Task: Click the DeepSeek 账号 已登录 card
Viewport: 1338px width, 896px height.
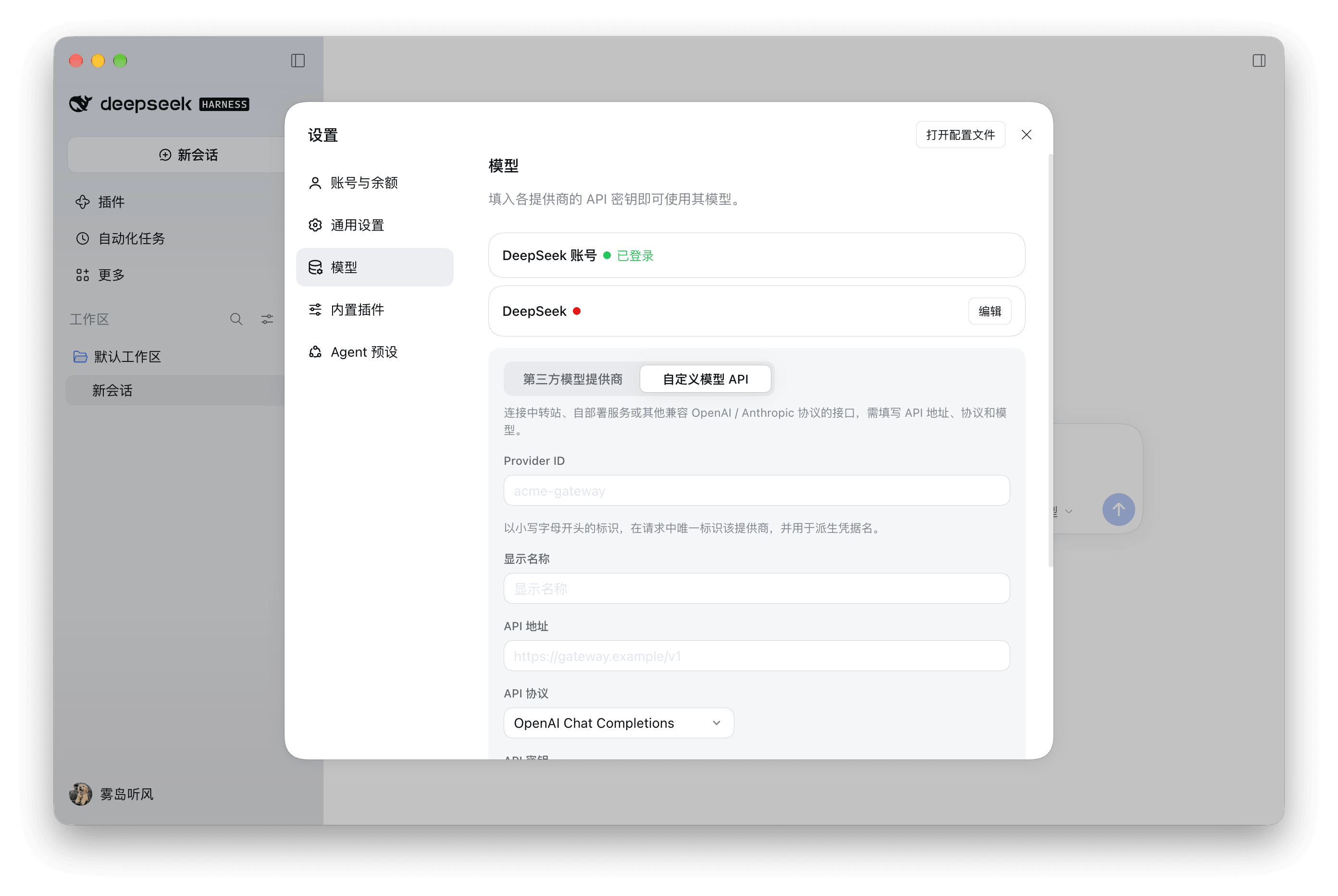Action: (x=756, y=255)
